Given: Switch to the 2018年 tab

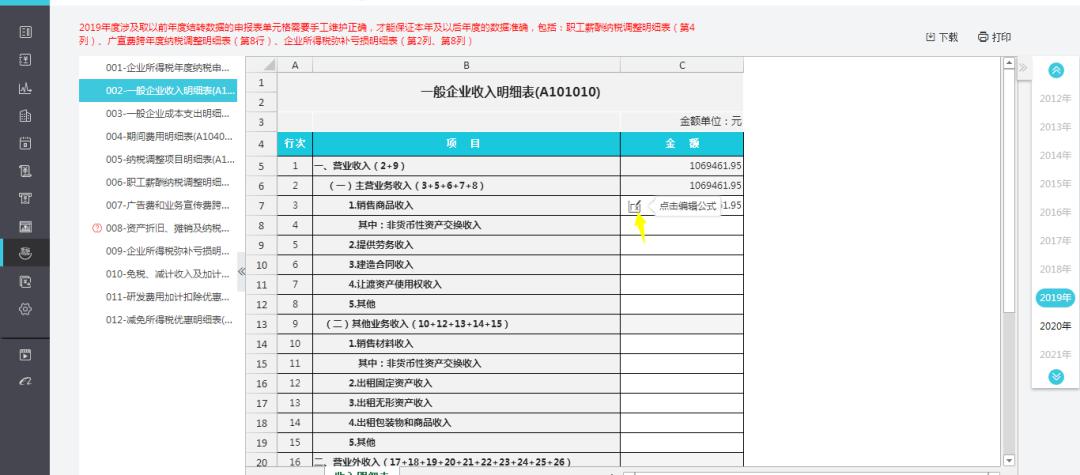Looking at the screenshot, I should coord(1055,269).
